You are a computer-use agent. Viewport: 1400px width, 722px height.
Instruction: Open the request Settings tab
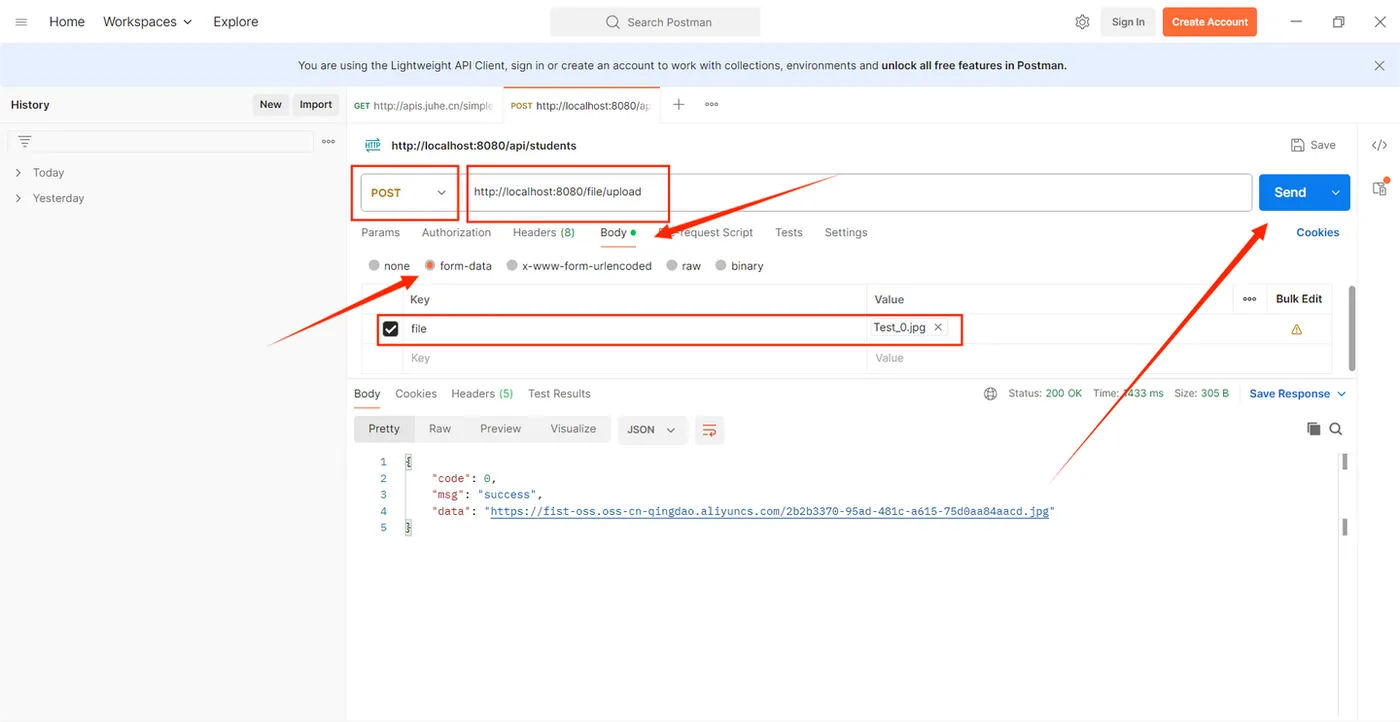[846, 233]
